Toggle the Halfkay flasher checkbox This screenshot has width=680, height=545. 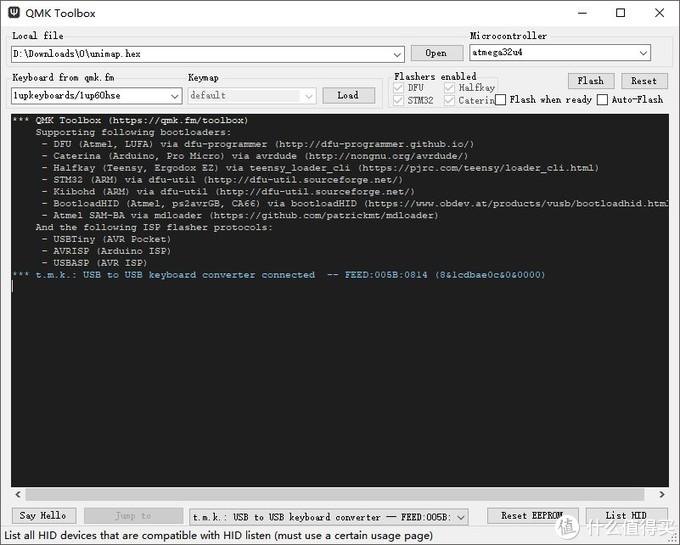pos(449,88)
